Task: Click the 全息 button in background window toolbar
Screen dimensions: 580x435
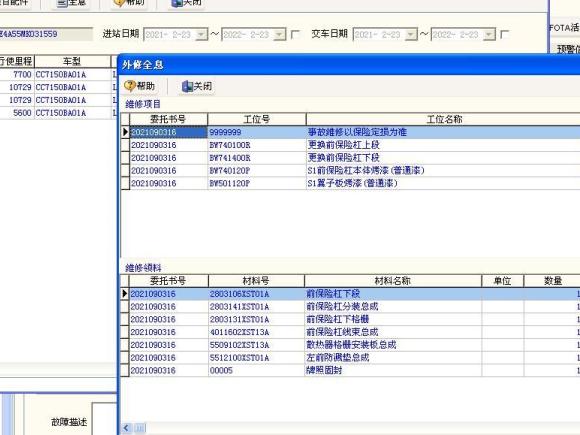Action: (71, 3)
